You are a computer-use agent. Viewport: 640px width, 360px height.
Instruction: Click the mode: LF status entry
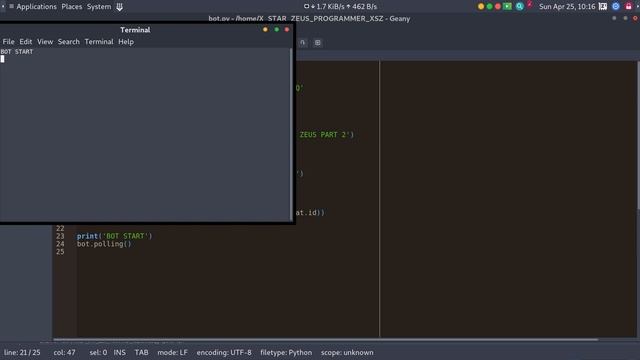click(172, 353)
